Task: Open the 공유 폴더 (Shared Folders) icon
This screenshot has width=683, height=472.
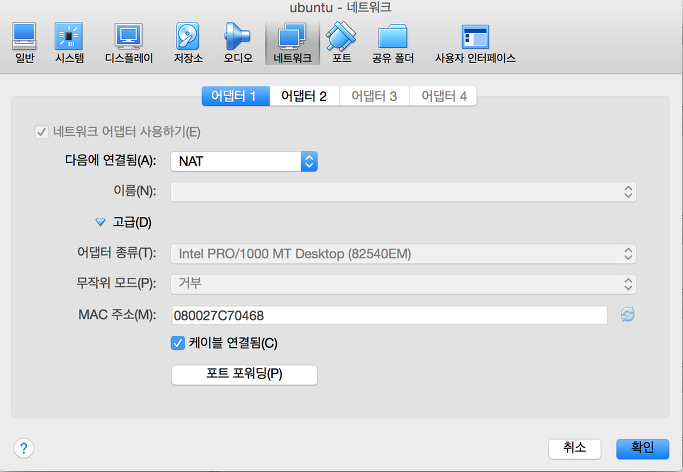Action: (x=392, y=43)
